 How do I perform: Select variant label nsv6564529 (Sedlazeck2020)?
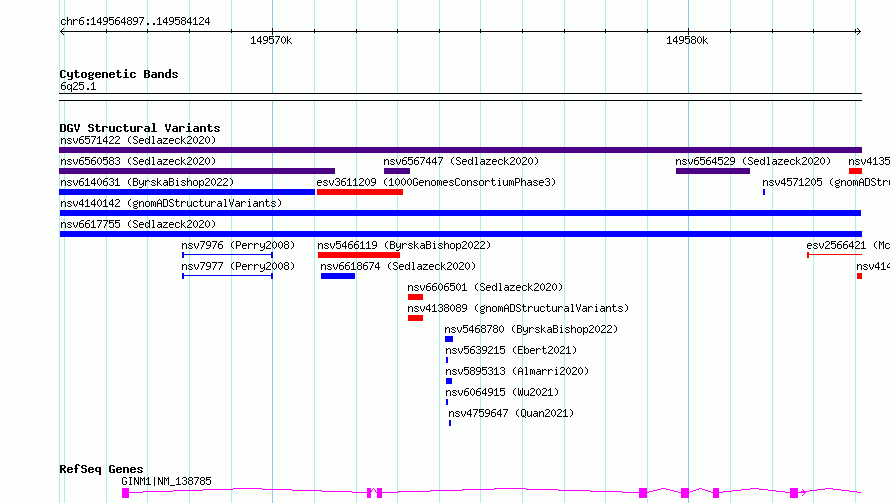point(753,161)
